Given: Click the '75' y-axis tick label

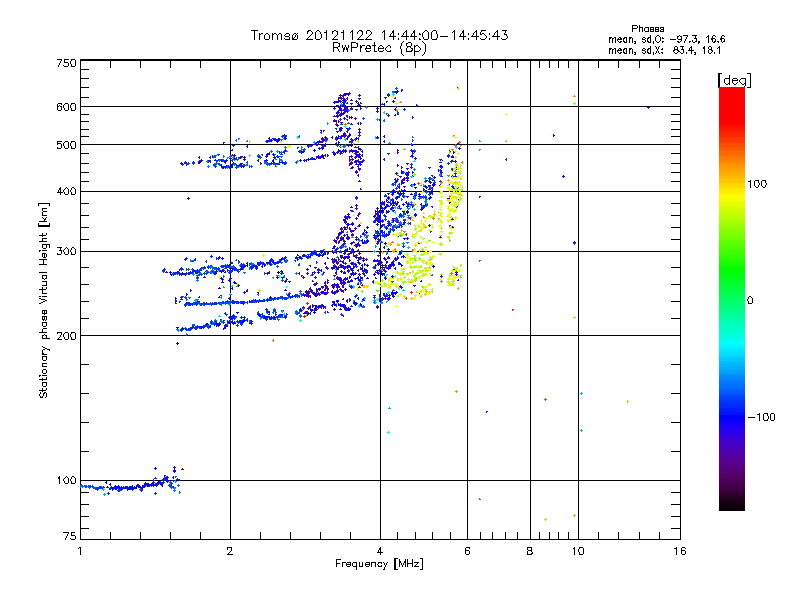Looking at the screenshot, I should click(70, 536).
